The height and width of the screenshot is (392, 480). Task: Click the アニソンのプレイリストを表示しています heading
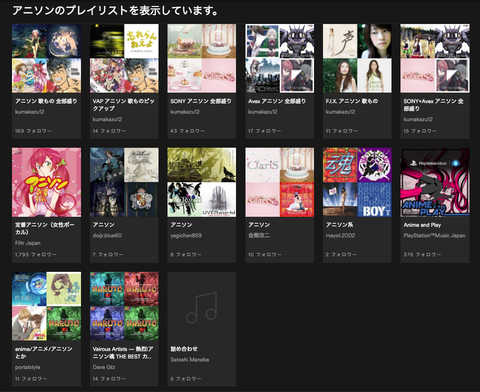(115, 11)
